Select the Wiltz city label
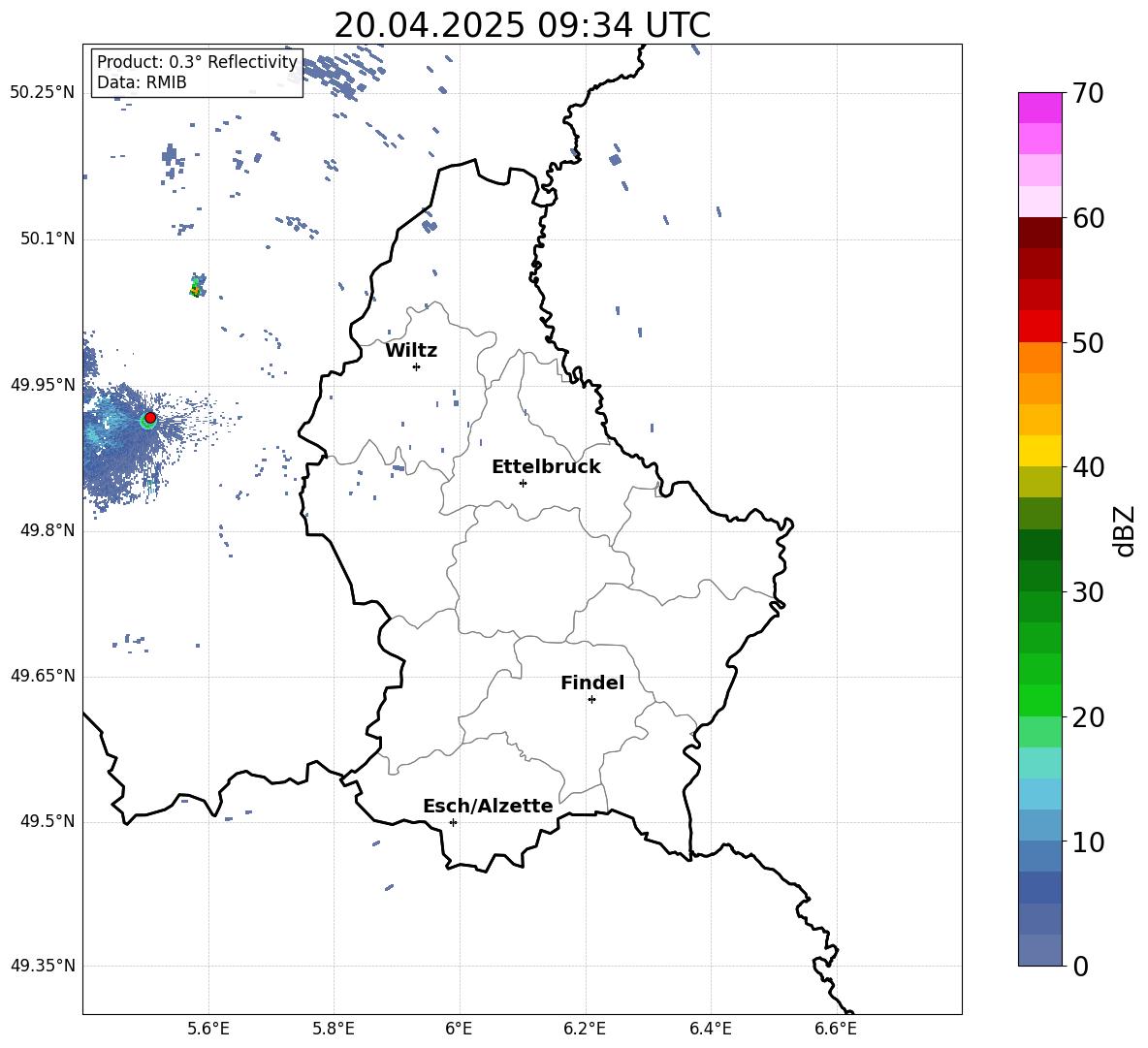1148x1048 pixels. (411, 351)
